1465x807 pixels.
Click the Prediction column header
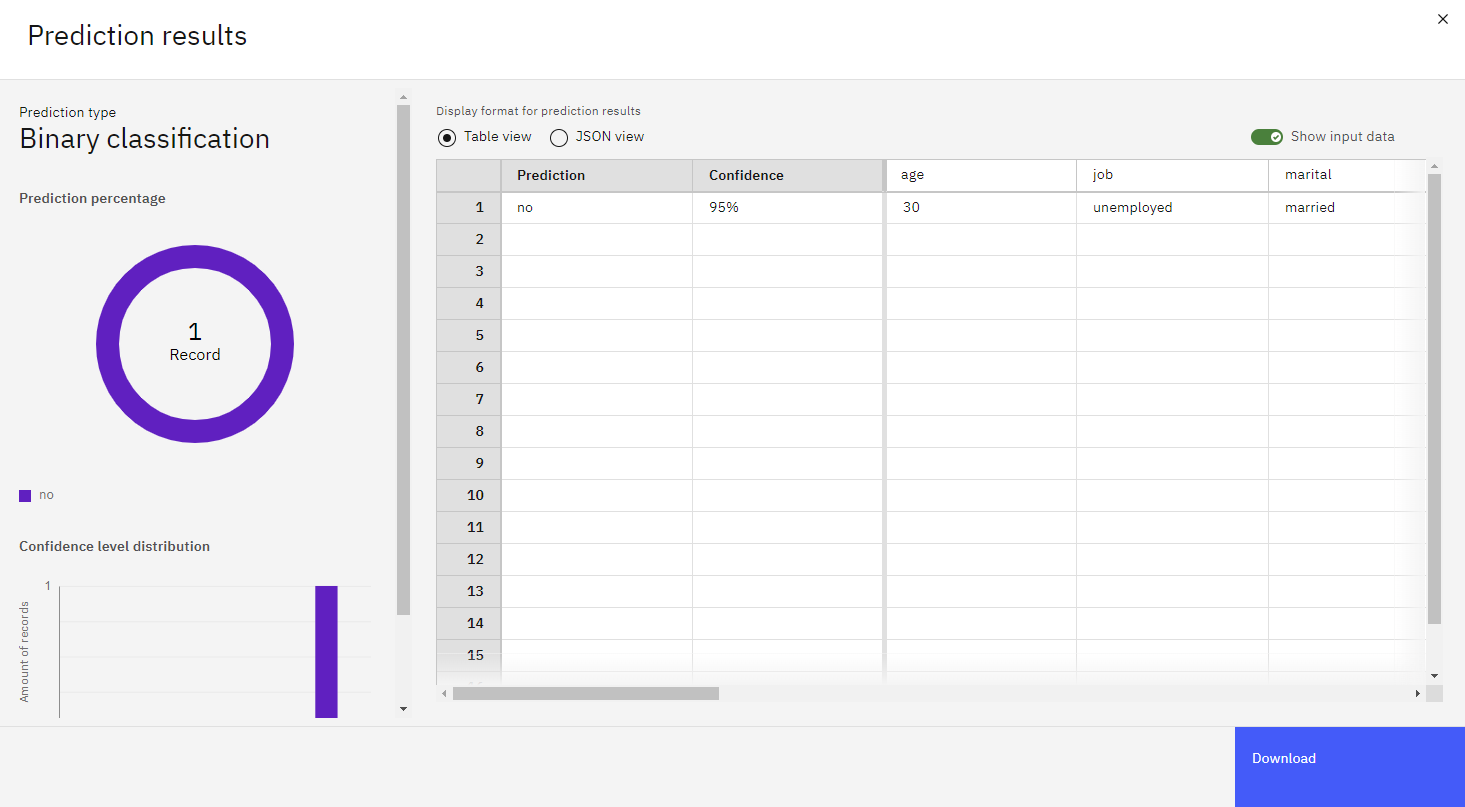tap(597, 175)
